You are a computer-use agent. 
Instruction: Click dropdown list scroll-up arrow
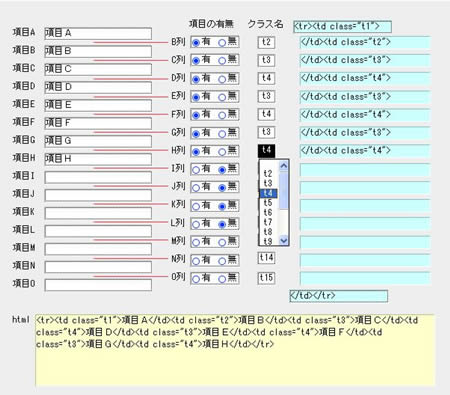point(284,166)
